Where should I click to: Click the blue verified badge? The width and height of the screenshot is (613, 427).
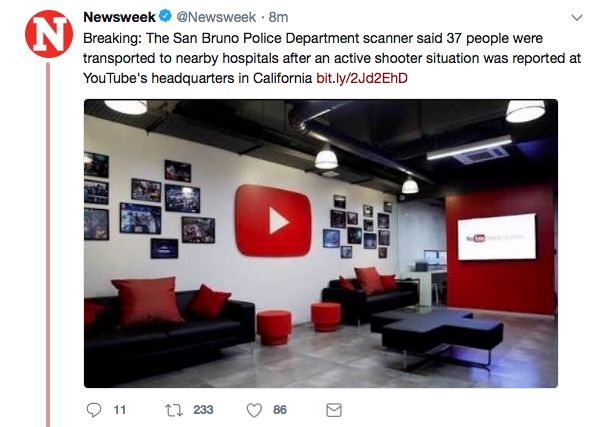(165, 16)
